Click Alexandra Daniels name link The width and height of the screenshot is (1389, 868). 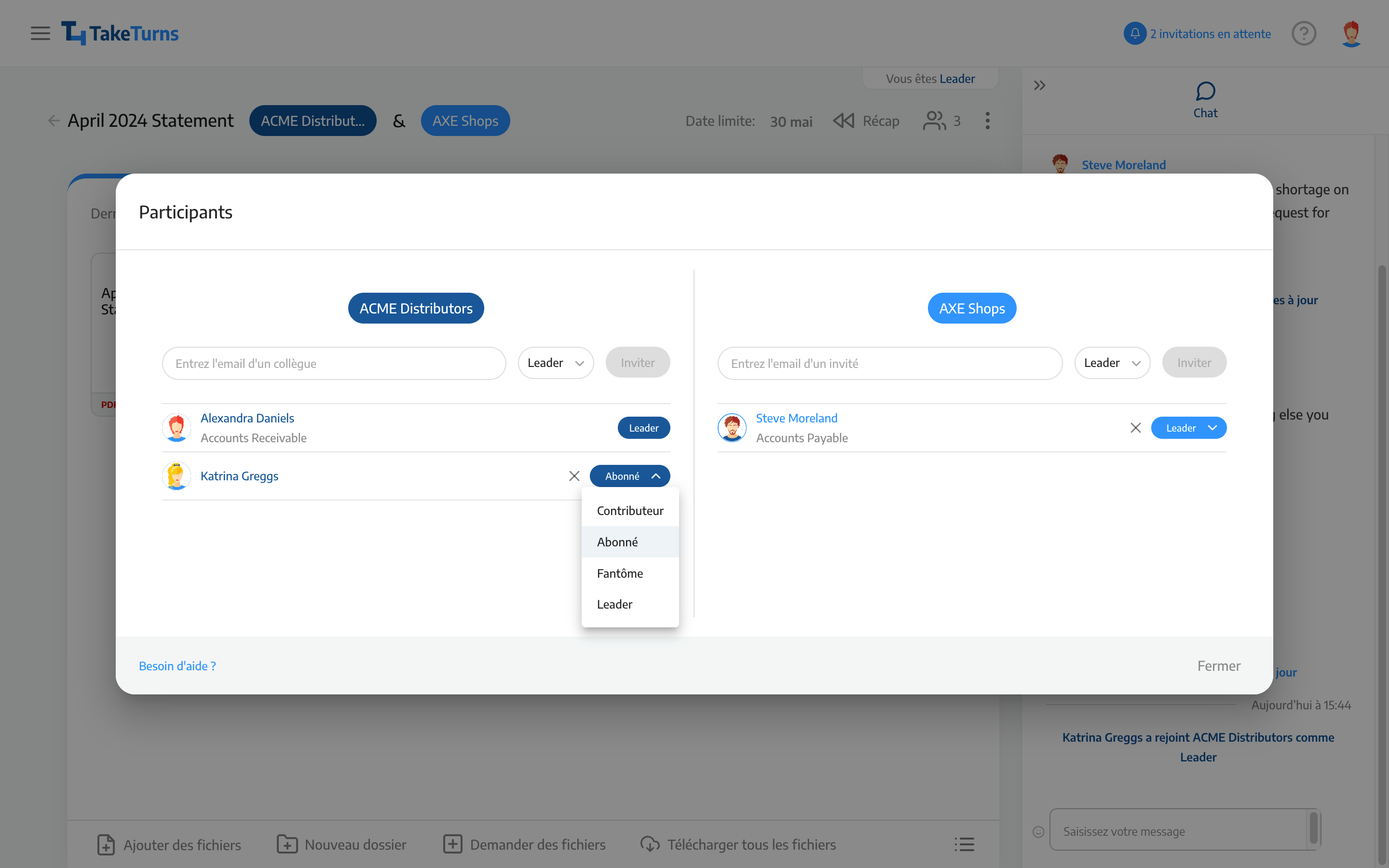(247, 418)
